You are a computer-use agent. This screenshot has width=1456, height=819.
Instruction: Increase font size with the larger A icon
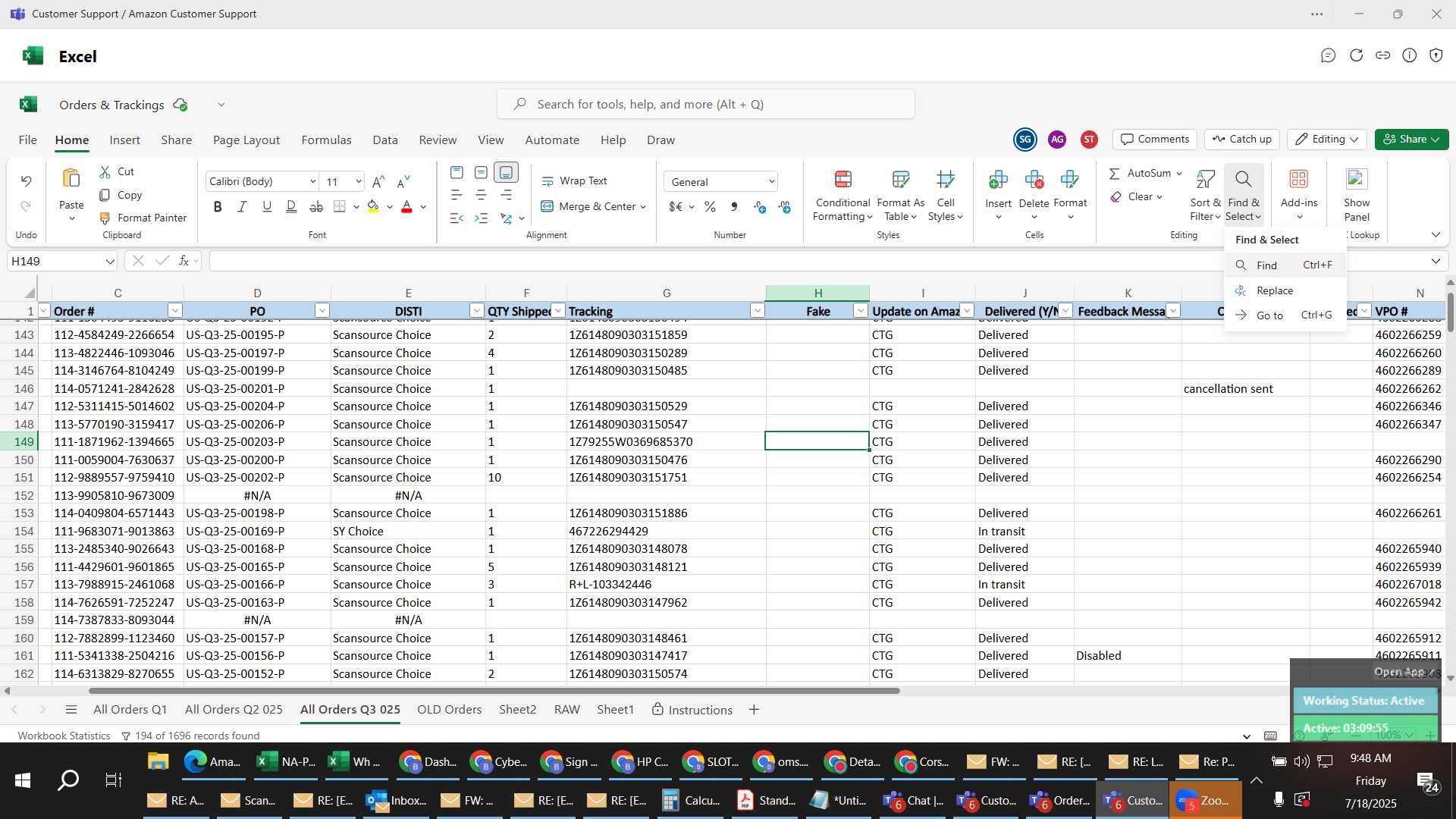pyautogui.click(x=378, y=181)
